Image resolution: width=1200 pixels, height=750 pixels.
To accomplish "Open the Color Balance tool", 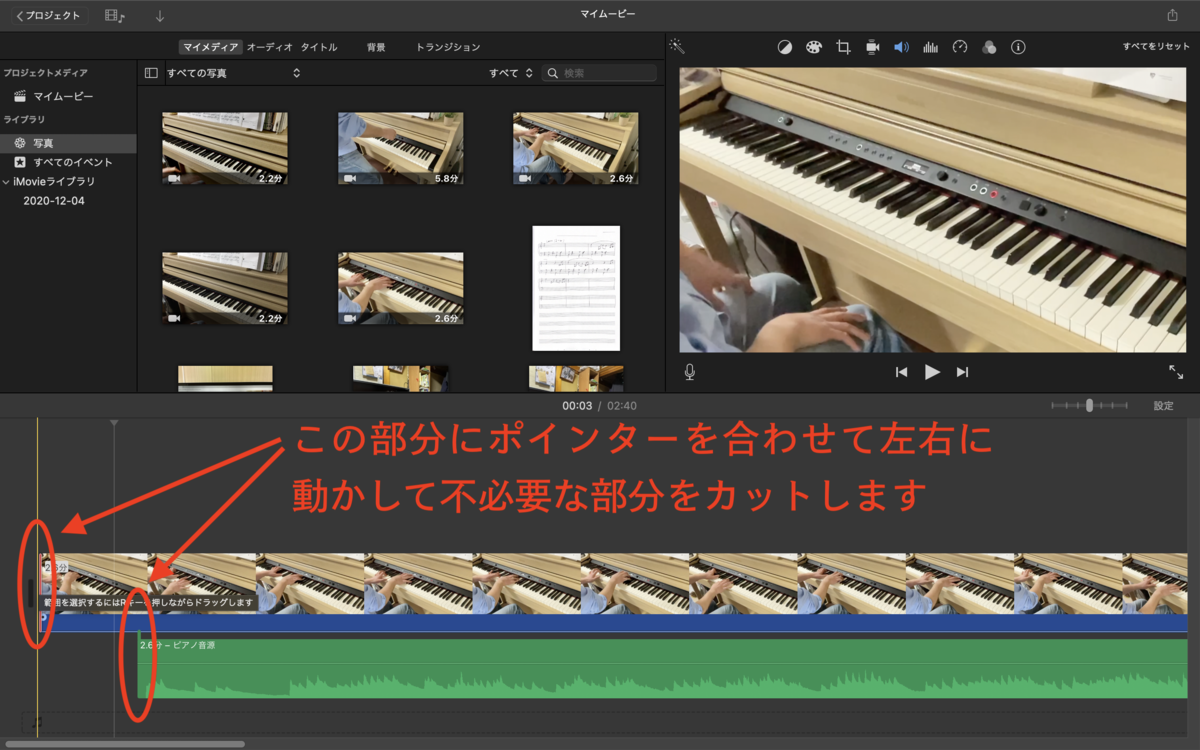I will tap(785, 46).
